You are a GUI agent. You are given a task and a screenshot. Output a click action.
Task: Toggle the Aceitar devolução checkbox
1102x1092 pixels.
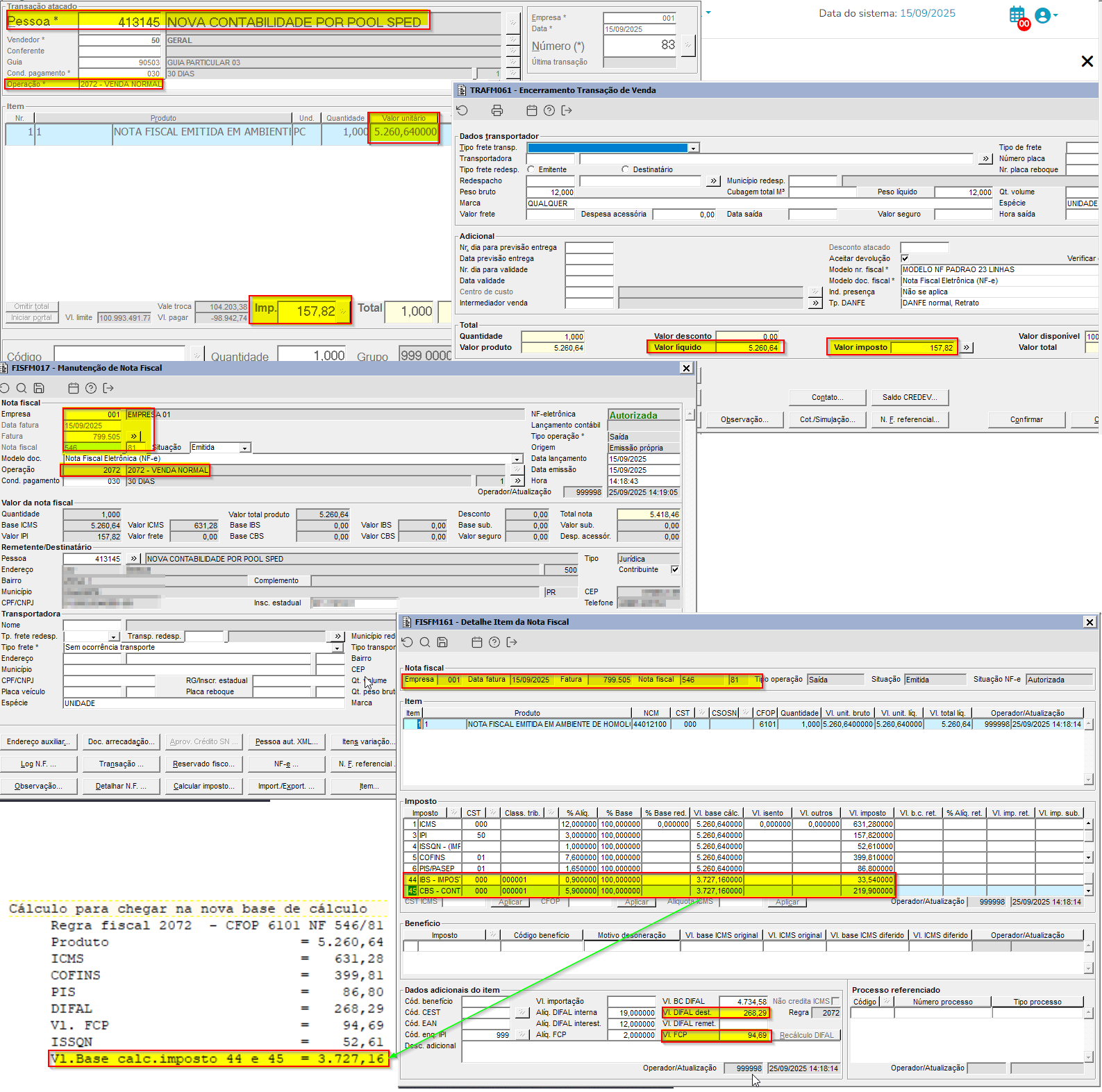pos(905,258)
